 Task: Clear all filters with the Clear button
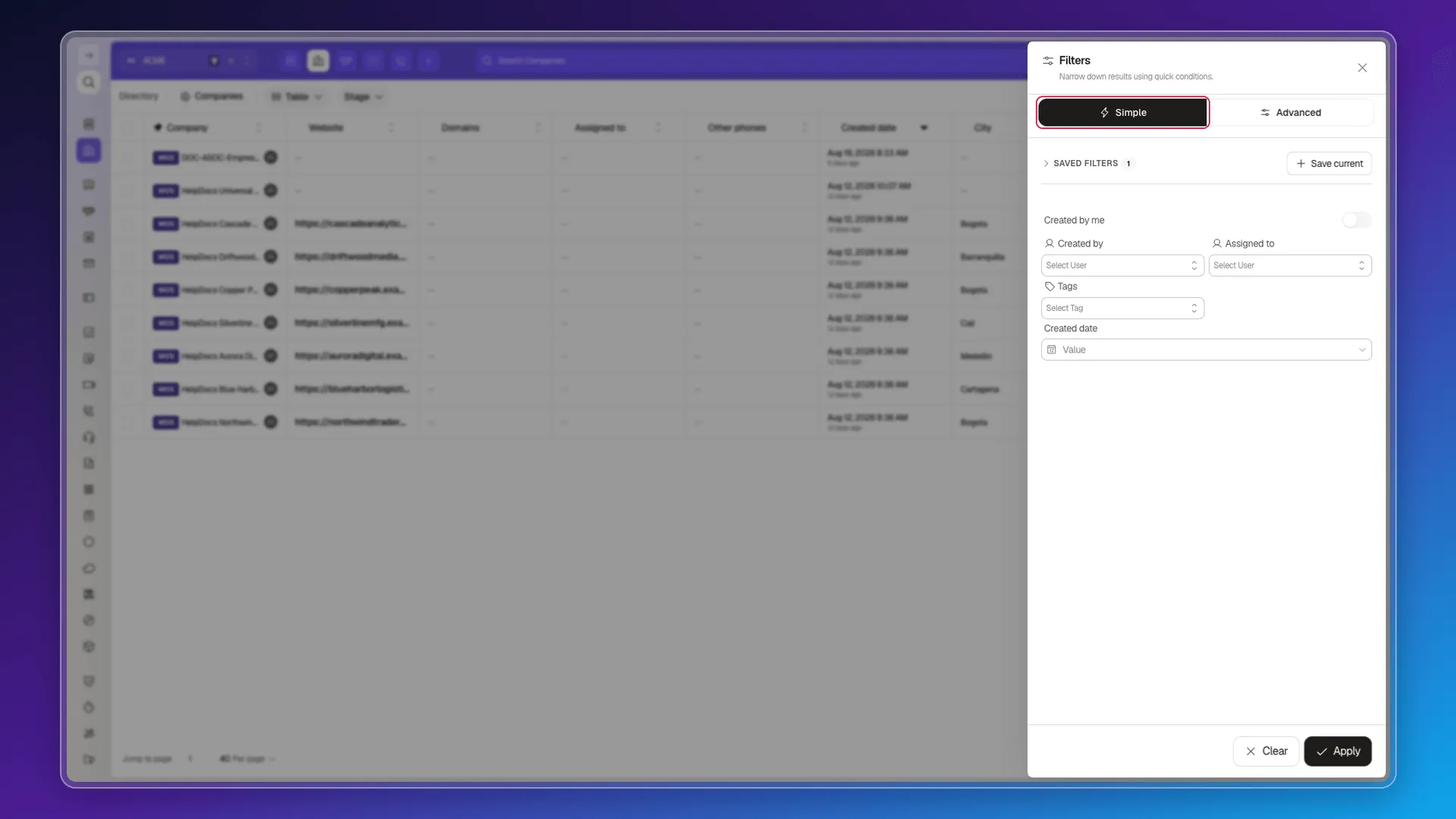click(1266, 751)
